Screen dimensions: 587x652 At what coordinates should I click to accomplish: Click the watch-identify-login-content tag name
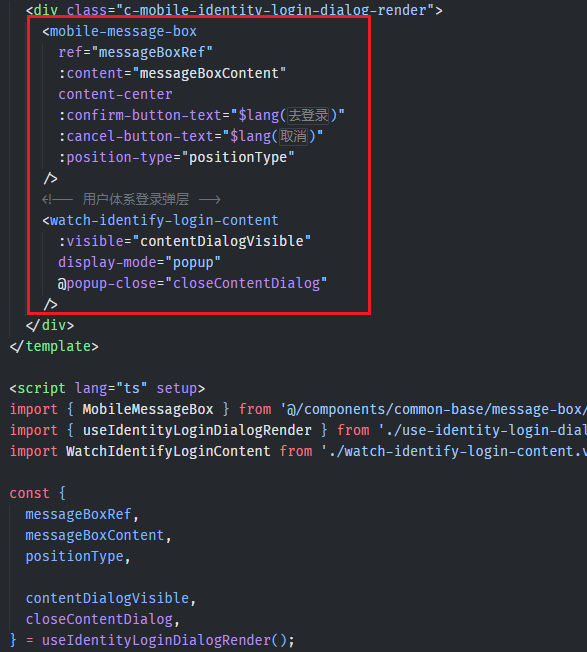pyautogui.click(x=164, y=220)
